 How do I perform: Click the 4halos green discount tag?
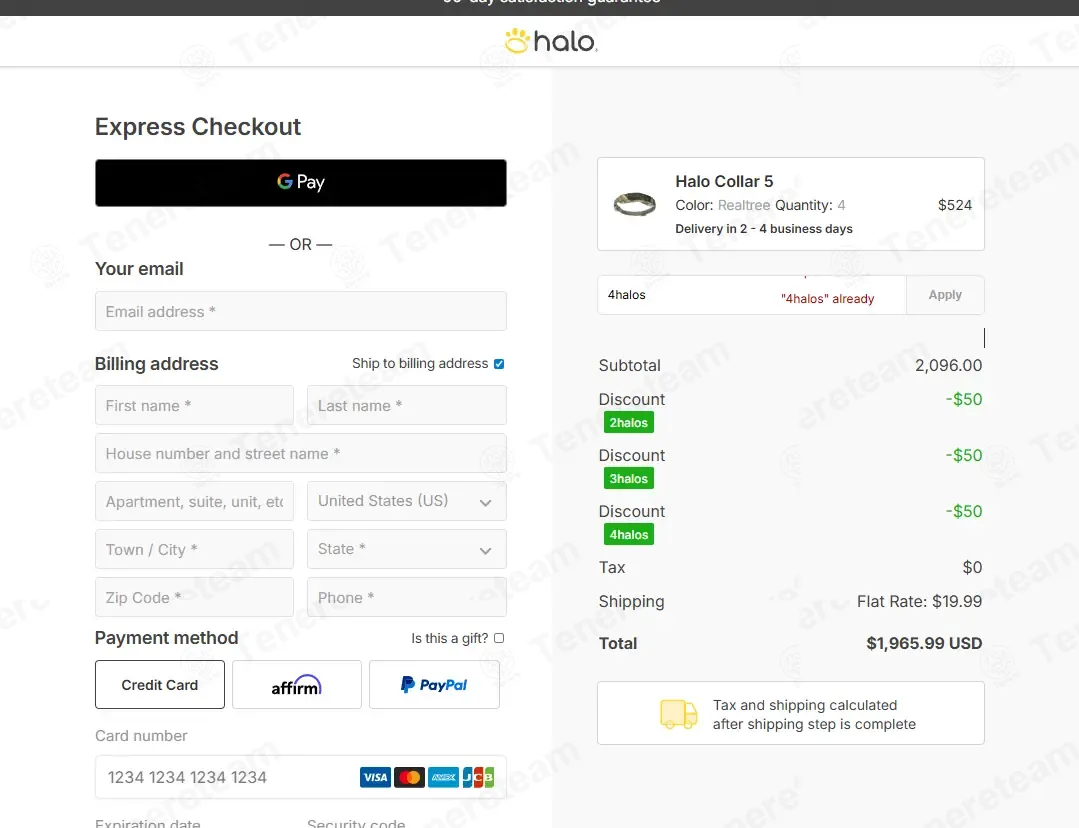pos(628,535)
